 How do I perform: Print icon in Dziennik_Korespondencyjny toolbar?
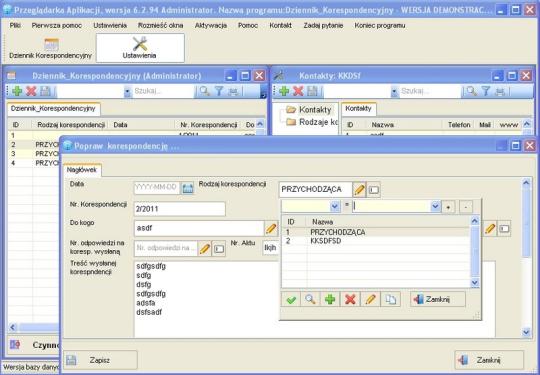233,91
